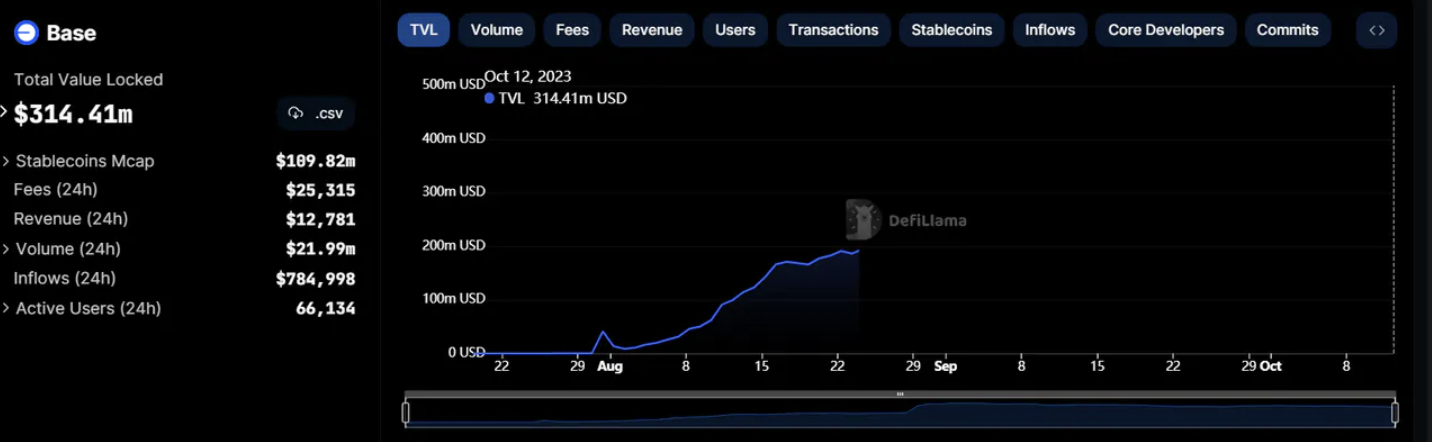Click the Active Users value 66,134

coord(325,308)
